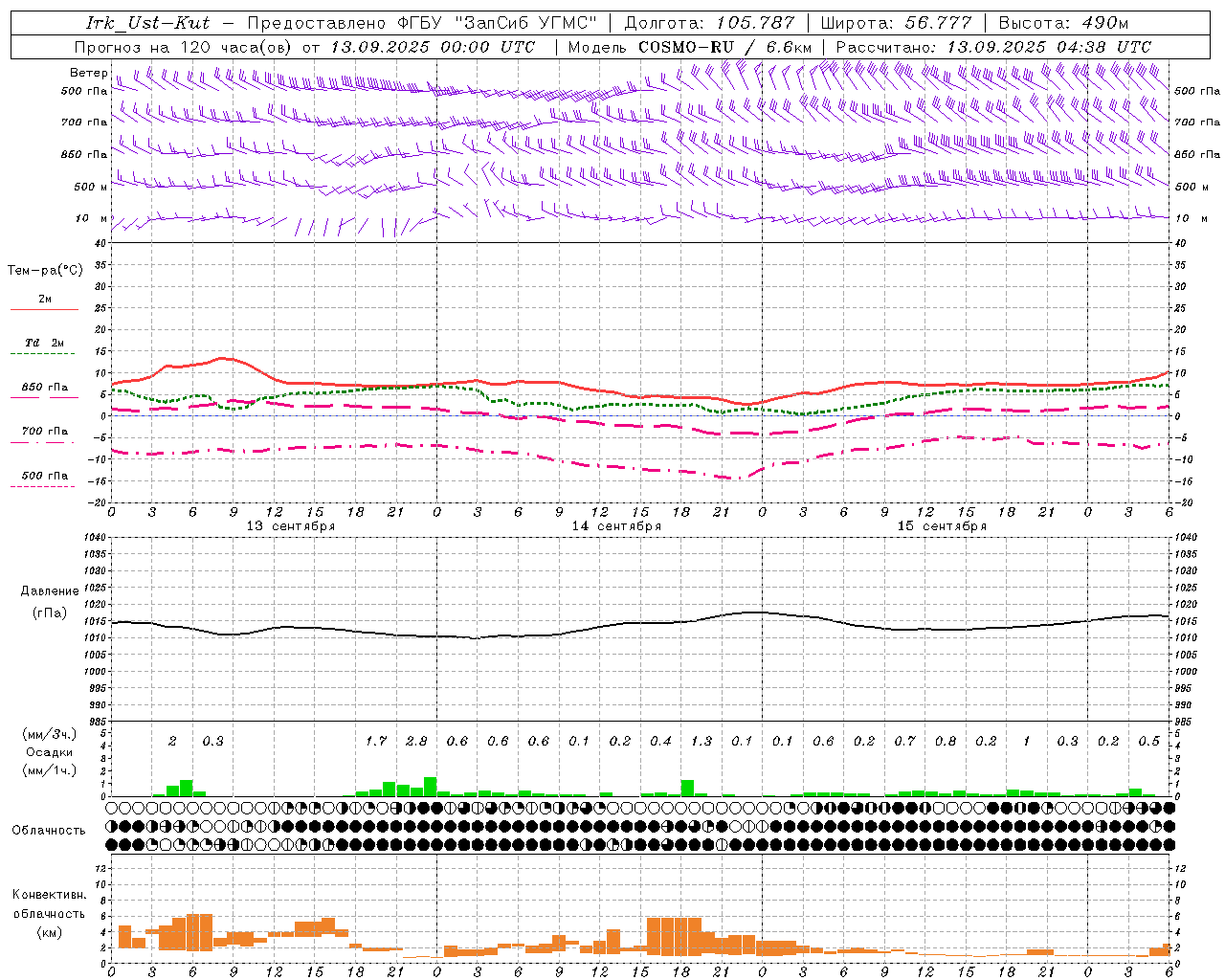Click the computed time "Рассчитано: 13.09.2025 04:38 UTC"
The width and height of the screenshot is (1225, 980).
(993, 47)
